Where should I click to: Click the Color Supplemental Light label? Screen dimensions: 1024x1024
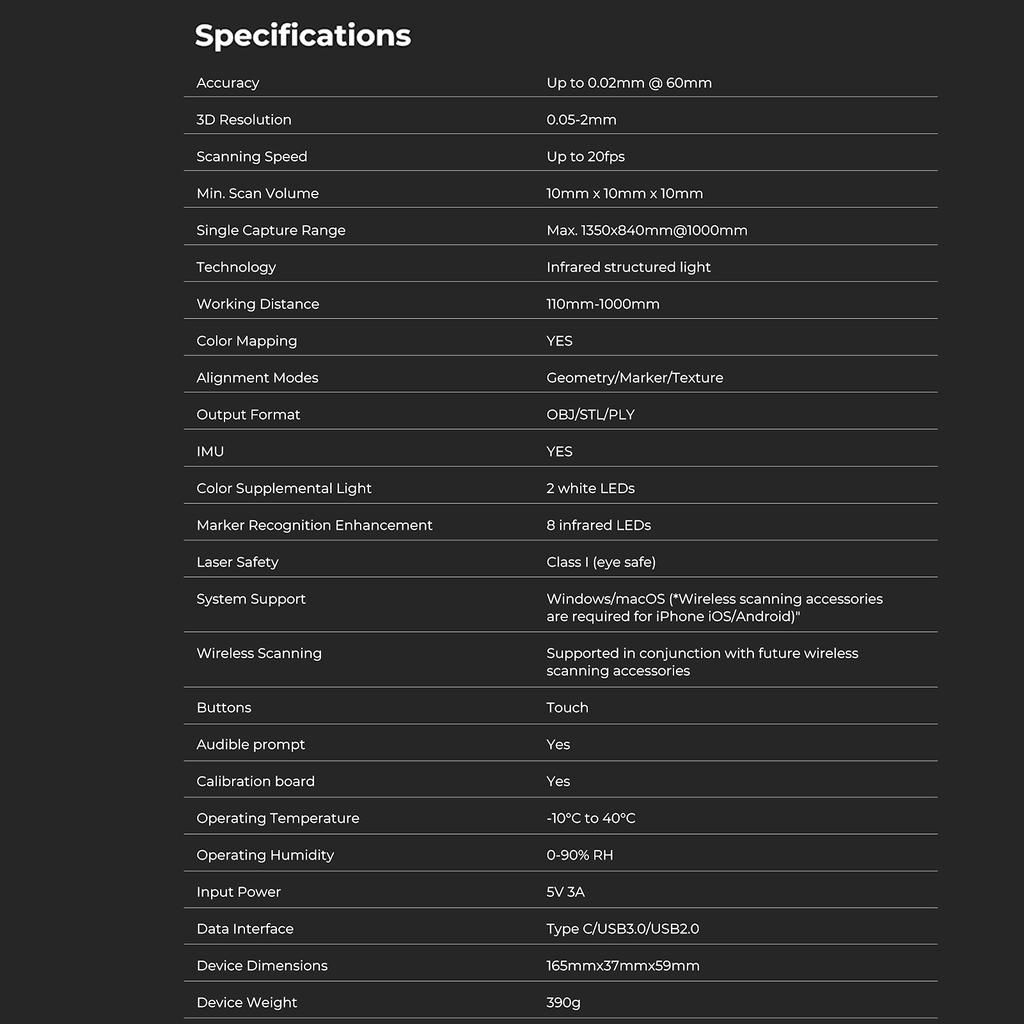click(x=284, y=489)
